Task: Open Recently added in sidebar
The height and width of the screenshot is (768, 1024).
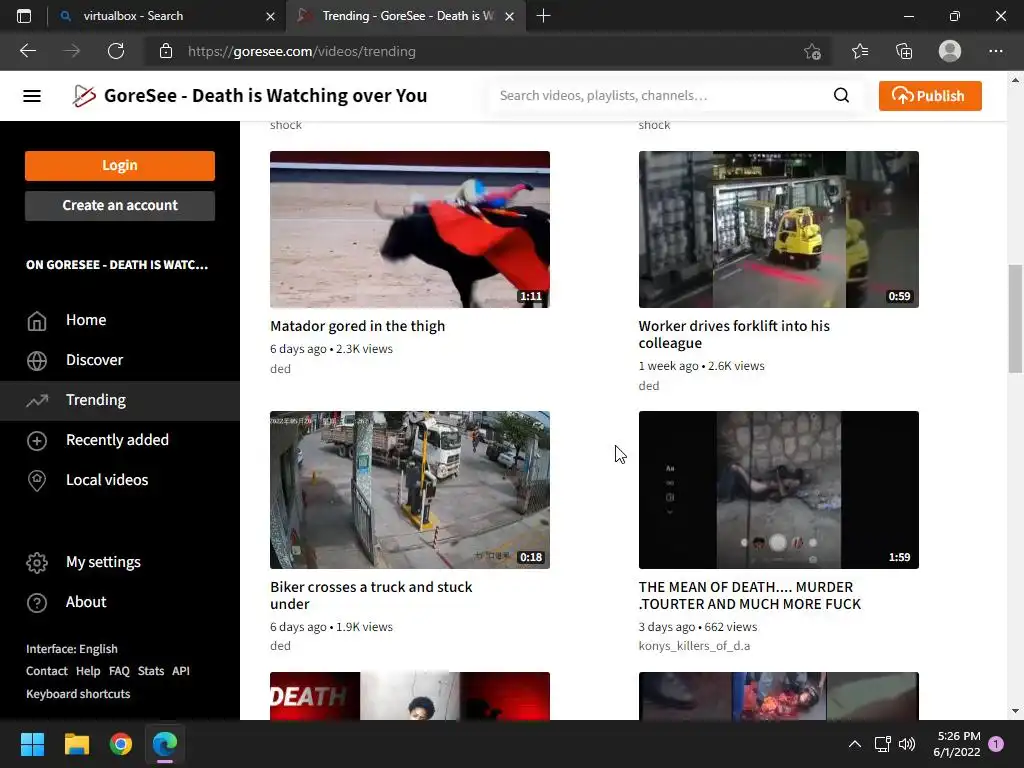Action: pos(120,440)
